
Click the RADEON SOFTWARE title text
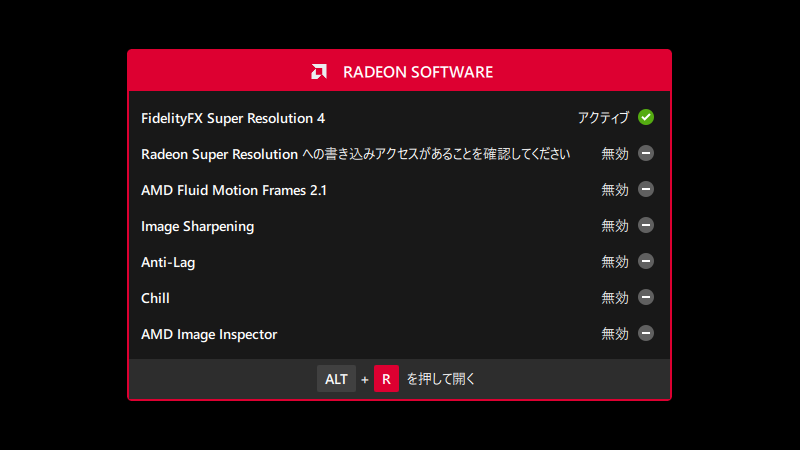click(x=418, y=72)
